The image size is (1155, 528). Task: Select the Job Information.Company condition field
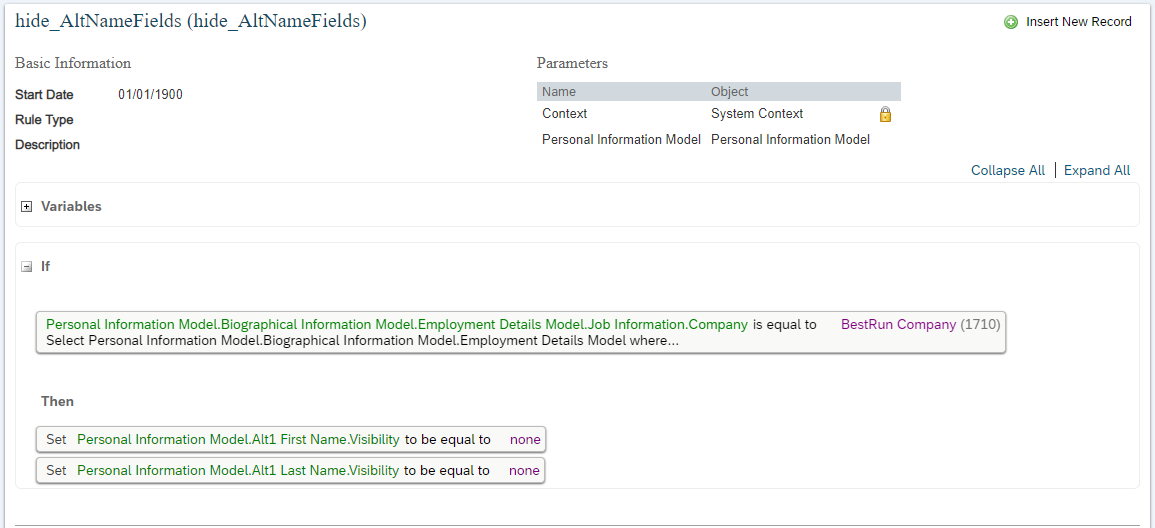(396, 324)
